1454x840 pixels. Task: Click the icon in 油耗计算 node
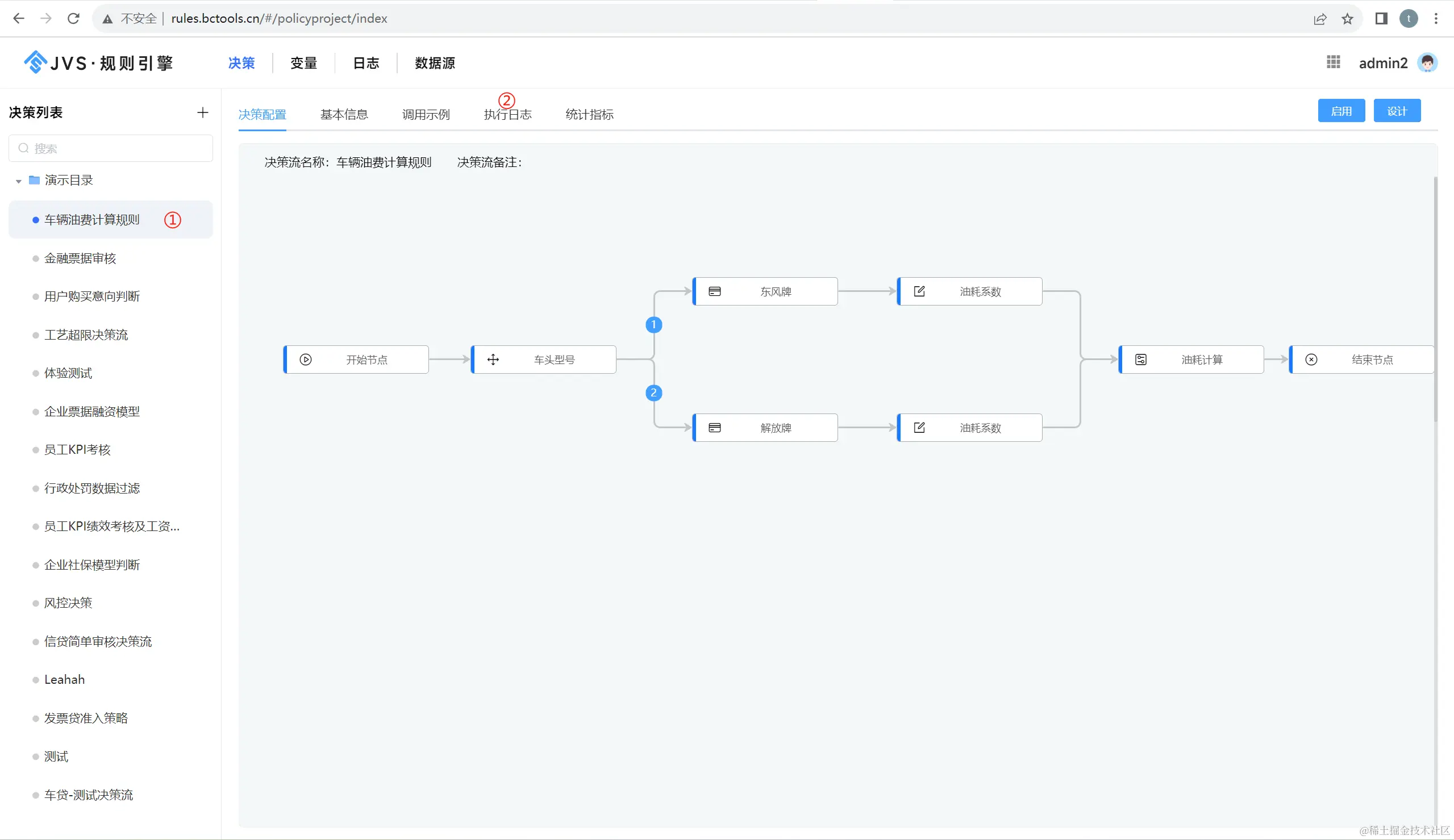[x=1141, y=360]
